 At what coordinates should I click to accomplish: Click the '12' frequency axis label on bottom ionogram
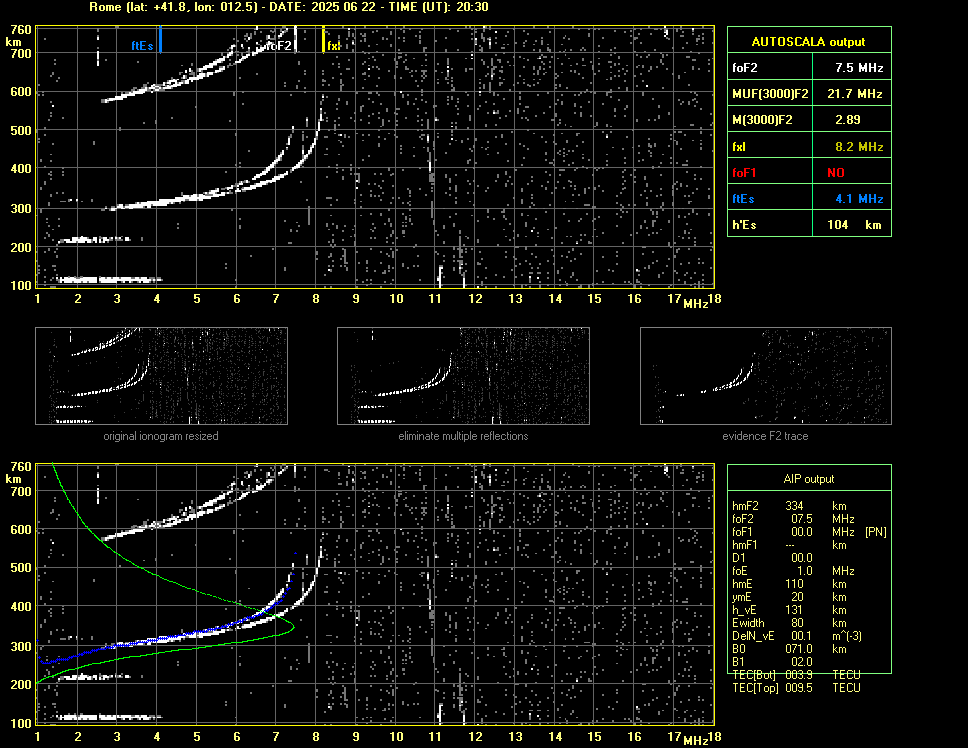click(x=475, y=736)
